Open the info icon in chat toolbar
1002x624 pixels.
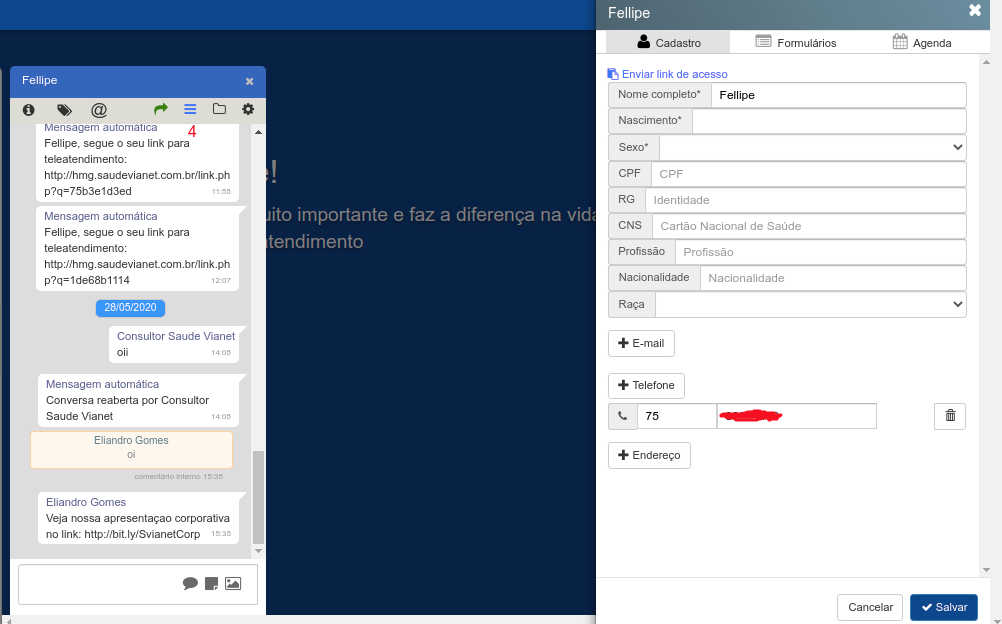coord(29,110)
